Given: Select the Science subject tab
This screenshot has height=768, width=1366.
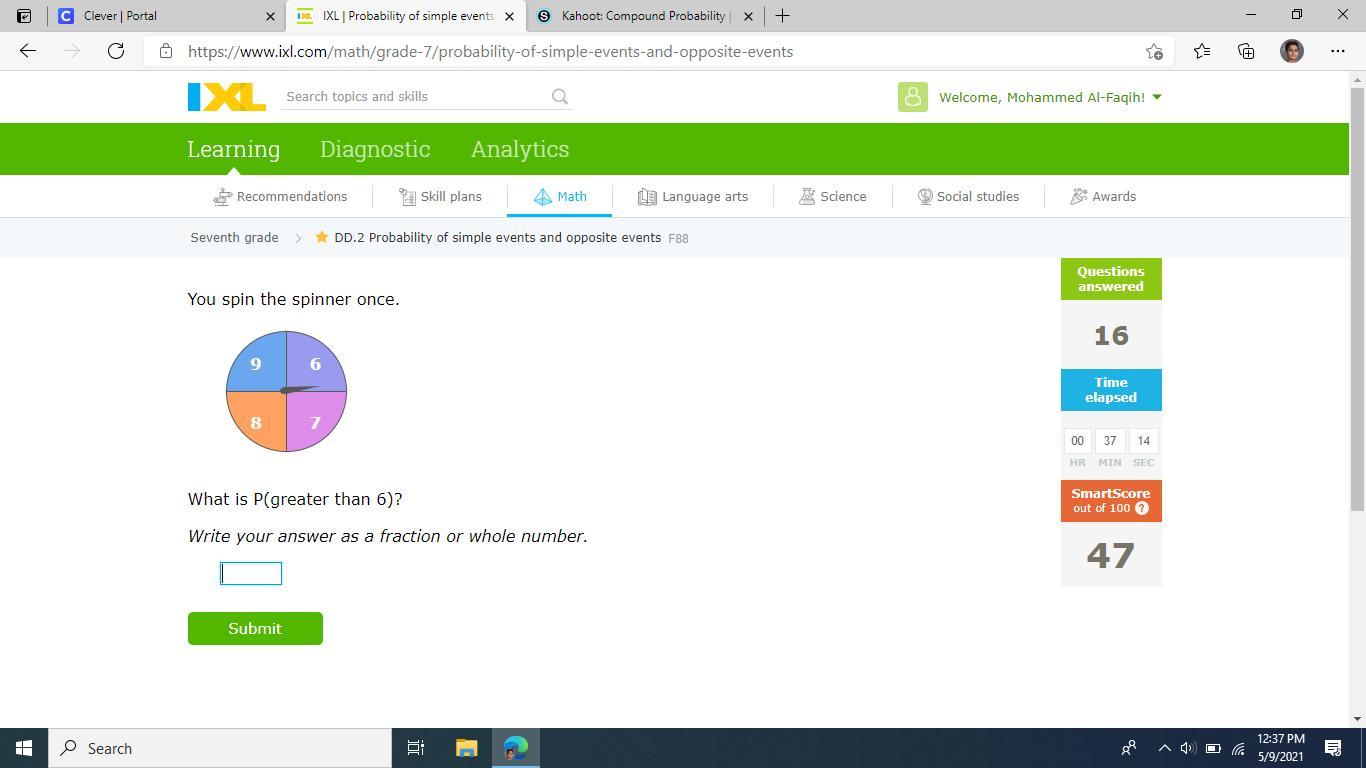Looking at the screenshot, I should (833, 197).
